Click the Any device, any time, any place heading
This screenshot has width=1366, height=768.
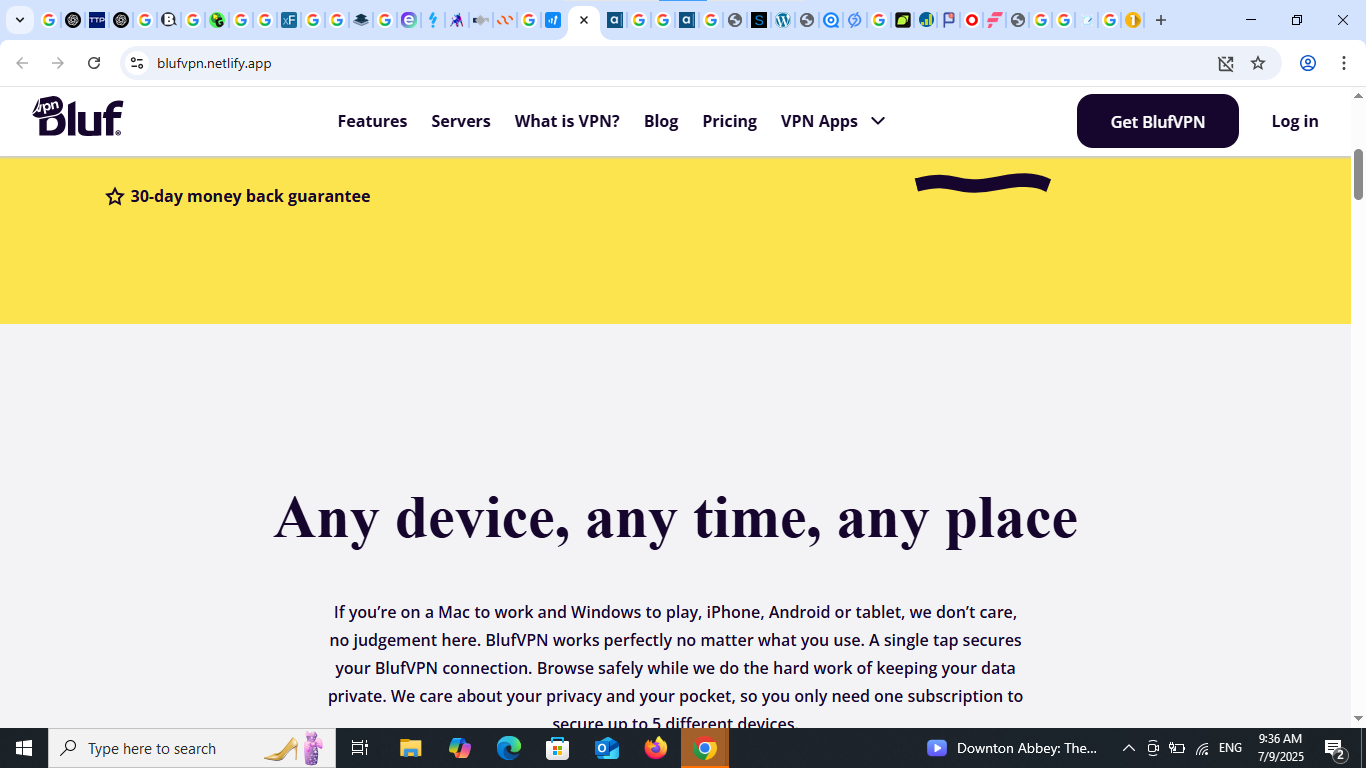point(676,517)
